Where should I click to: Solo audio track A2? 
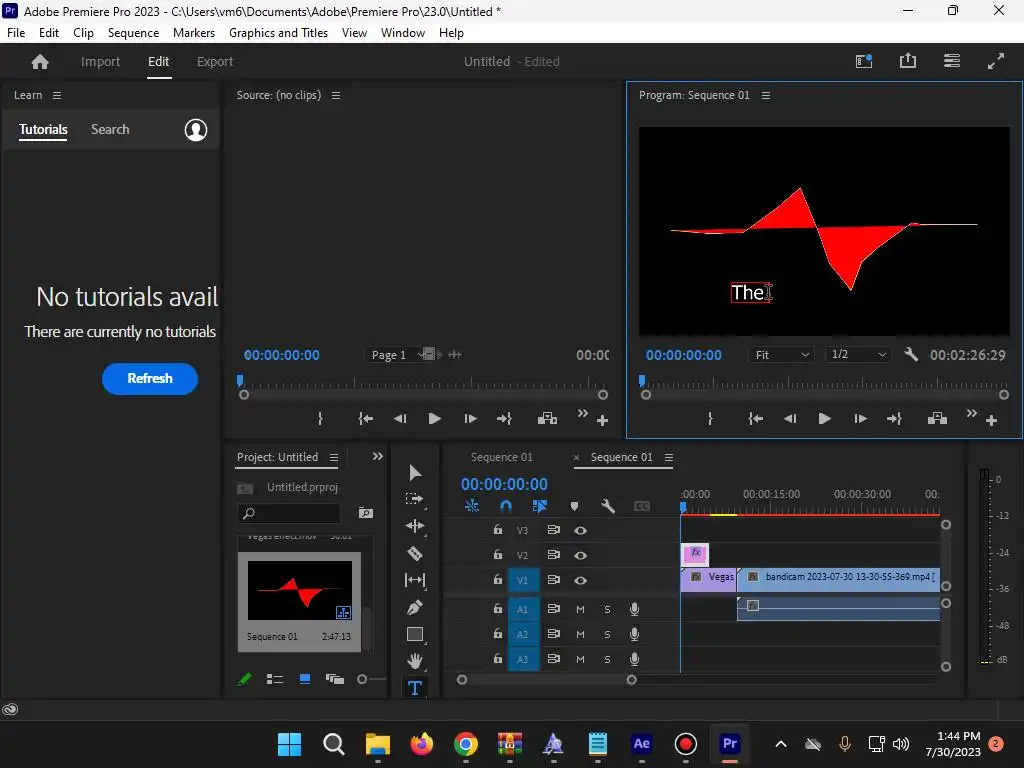pos(607,634)
